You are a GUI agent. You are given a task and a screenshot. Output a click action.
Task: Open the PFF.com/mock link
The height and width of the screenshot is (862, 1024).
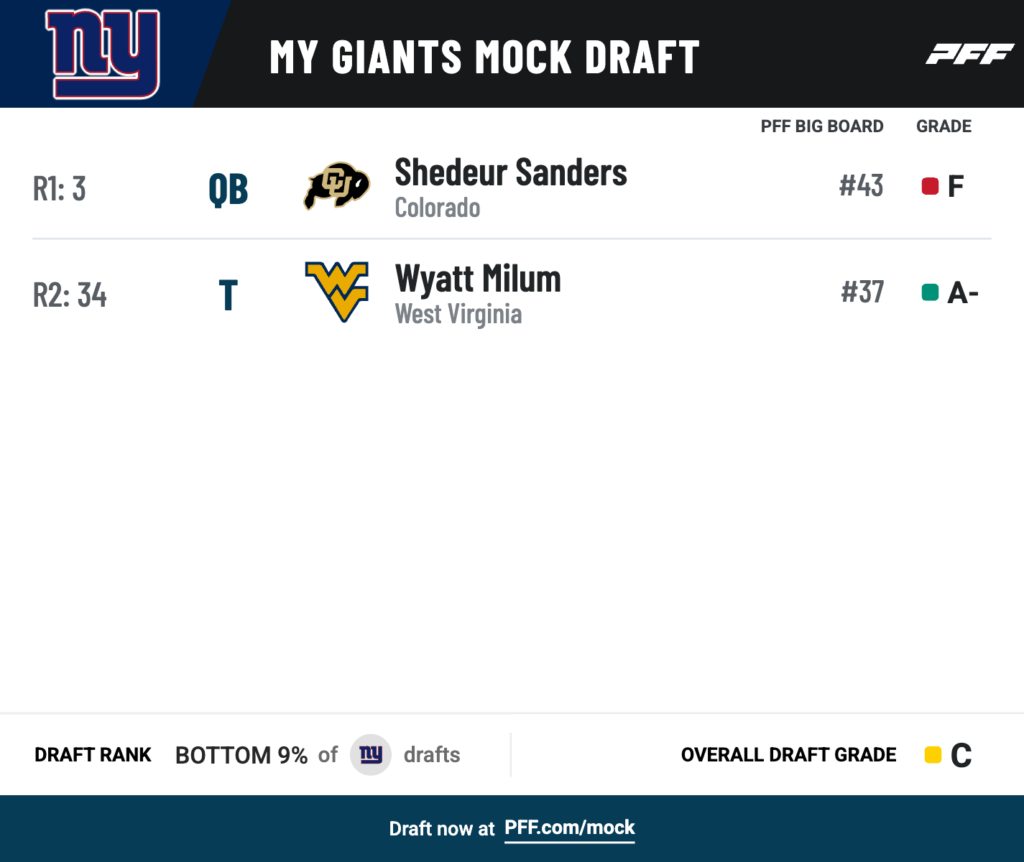569,828
